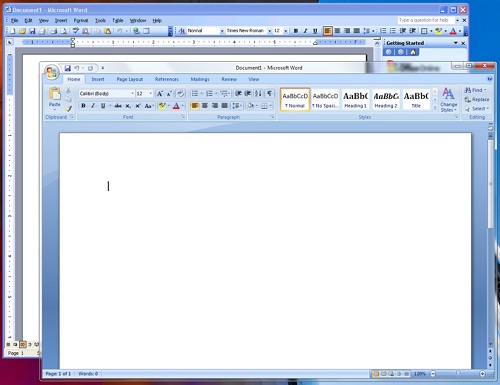Click Print Preview in Word 2003 toolbar

[x=64, y=31]
